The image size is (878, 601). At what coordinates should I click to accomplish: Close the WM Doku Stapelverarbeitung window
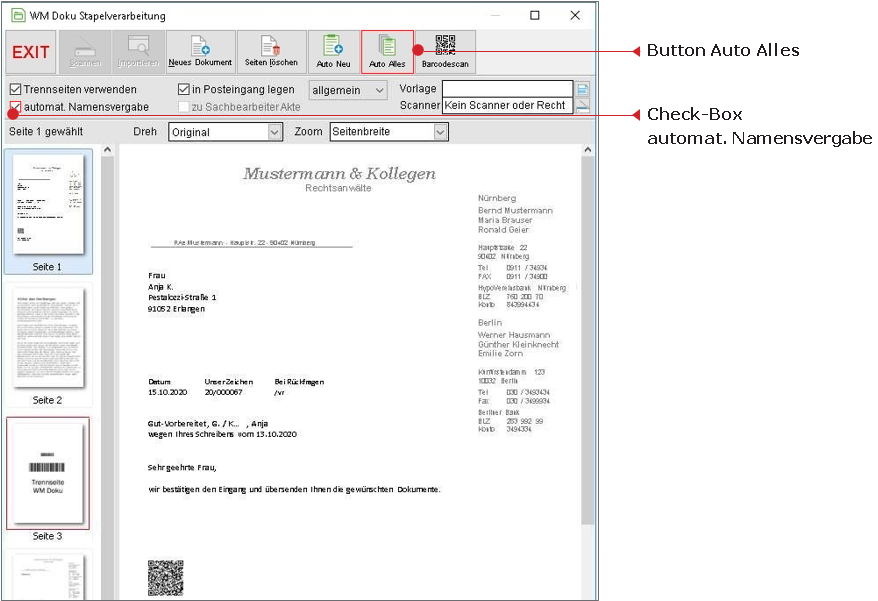coord(575,15)
